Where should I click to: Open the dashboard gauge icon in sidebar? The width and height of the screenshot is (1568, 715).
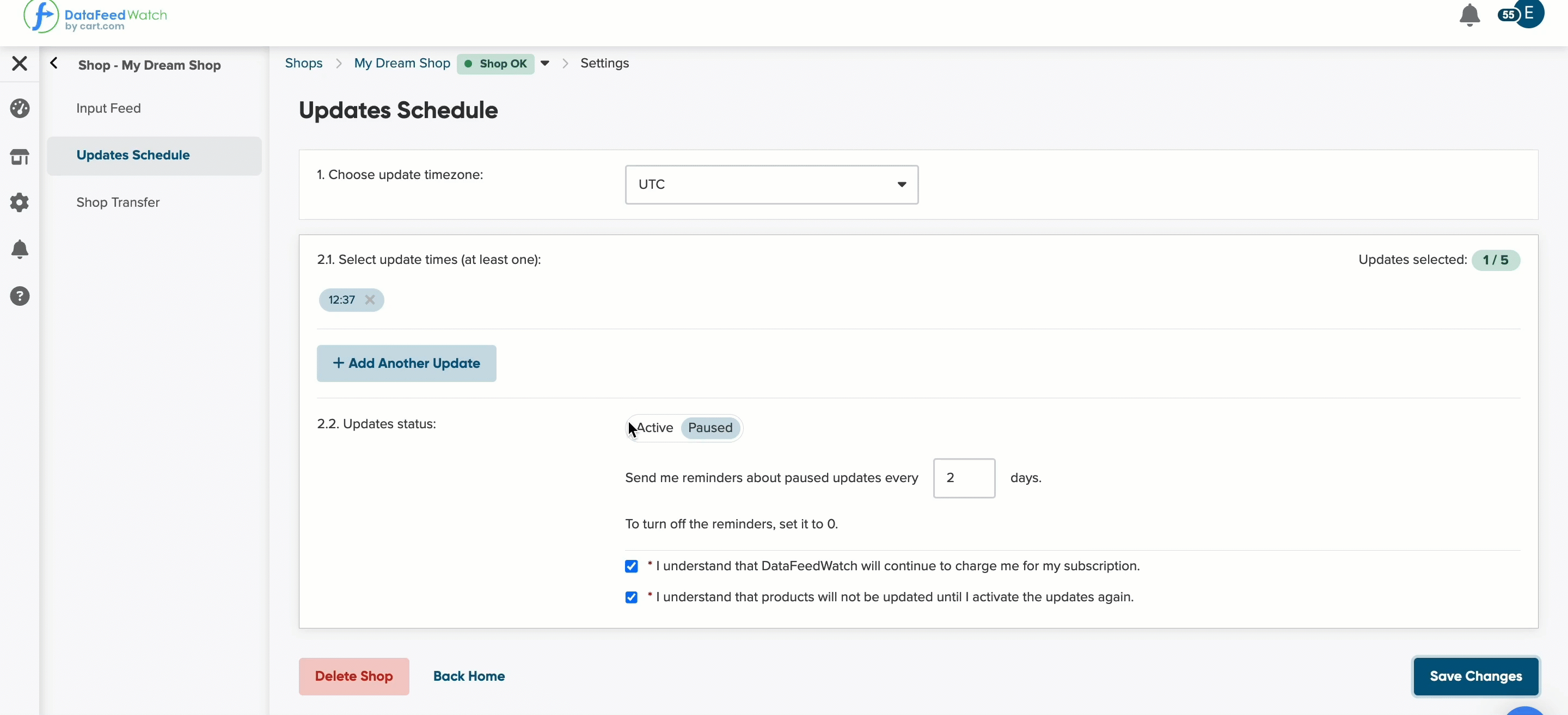click(20, 108)
